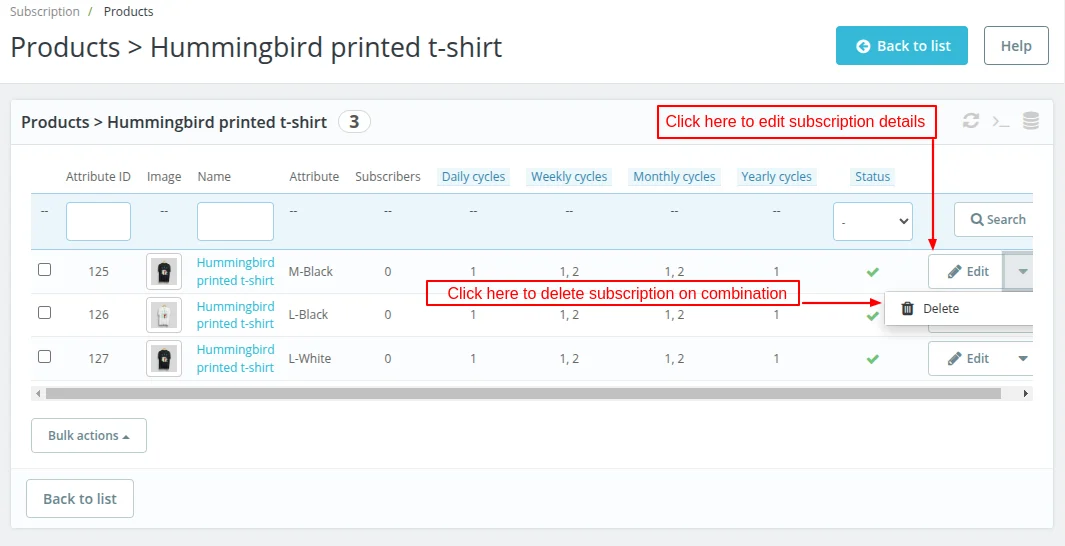This screenshot has width=1065, height=546.
Task: Open thumbnail image of attribute 126
Action: pyautogui.click(x=164, y=315)
